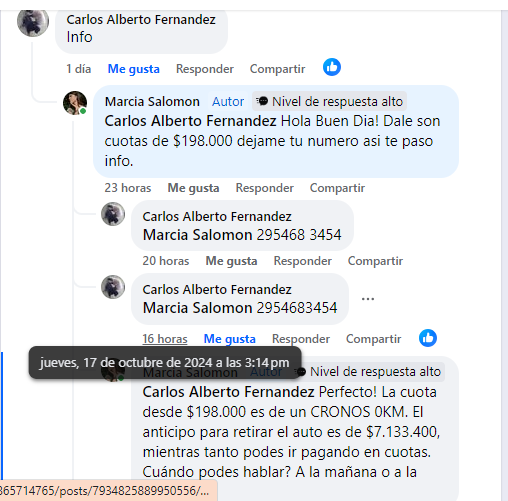Open the 16 horas timestamp link
The image size is (508, 501).
pyautogui.click(x=165, y=339)
